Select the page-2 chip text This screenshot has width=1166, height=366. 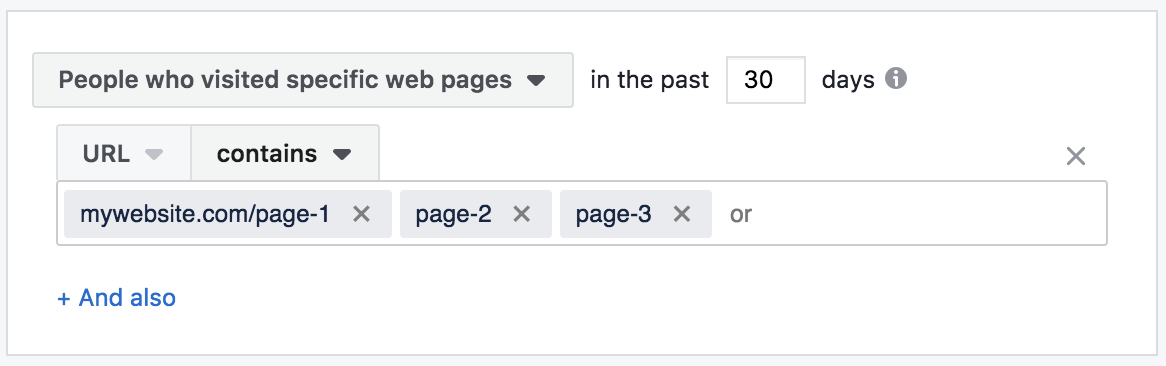(x=454, y=214)
